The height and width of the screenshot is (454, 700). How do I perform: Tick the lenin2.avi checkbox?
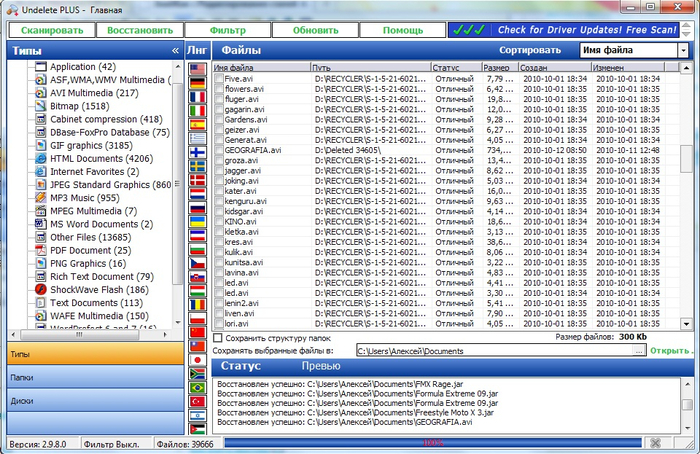(219, 303)
